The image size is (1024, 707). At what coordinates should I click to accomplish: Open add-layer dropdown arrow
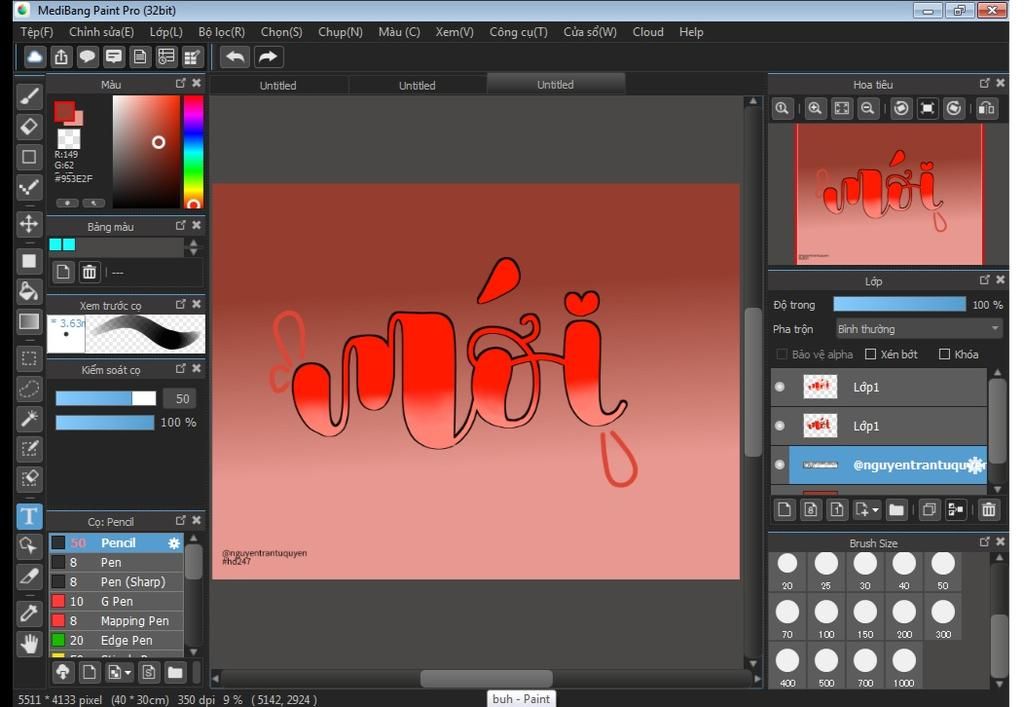[x=875, y=510]
